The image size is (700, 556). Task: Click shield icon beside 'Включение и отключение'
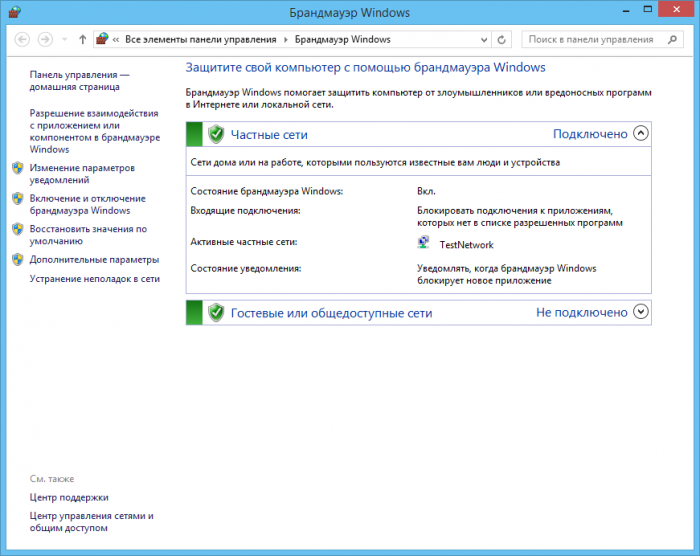tap(18, 199)
